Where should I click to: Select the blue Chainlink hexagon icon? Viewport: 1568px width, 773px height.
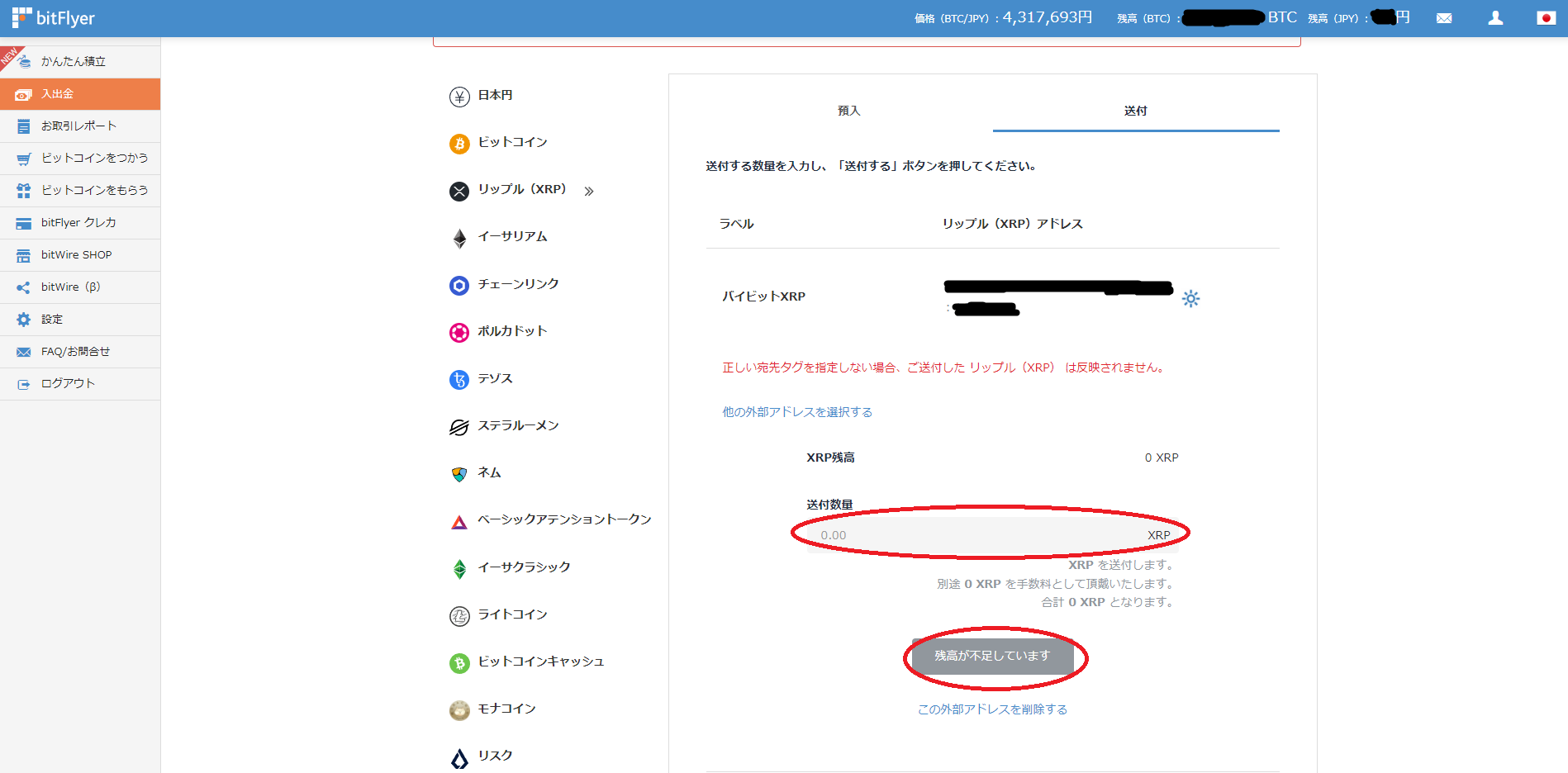(x=459, y=285)
